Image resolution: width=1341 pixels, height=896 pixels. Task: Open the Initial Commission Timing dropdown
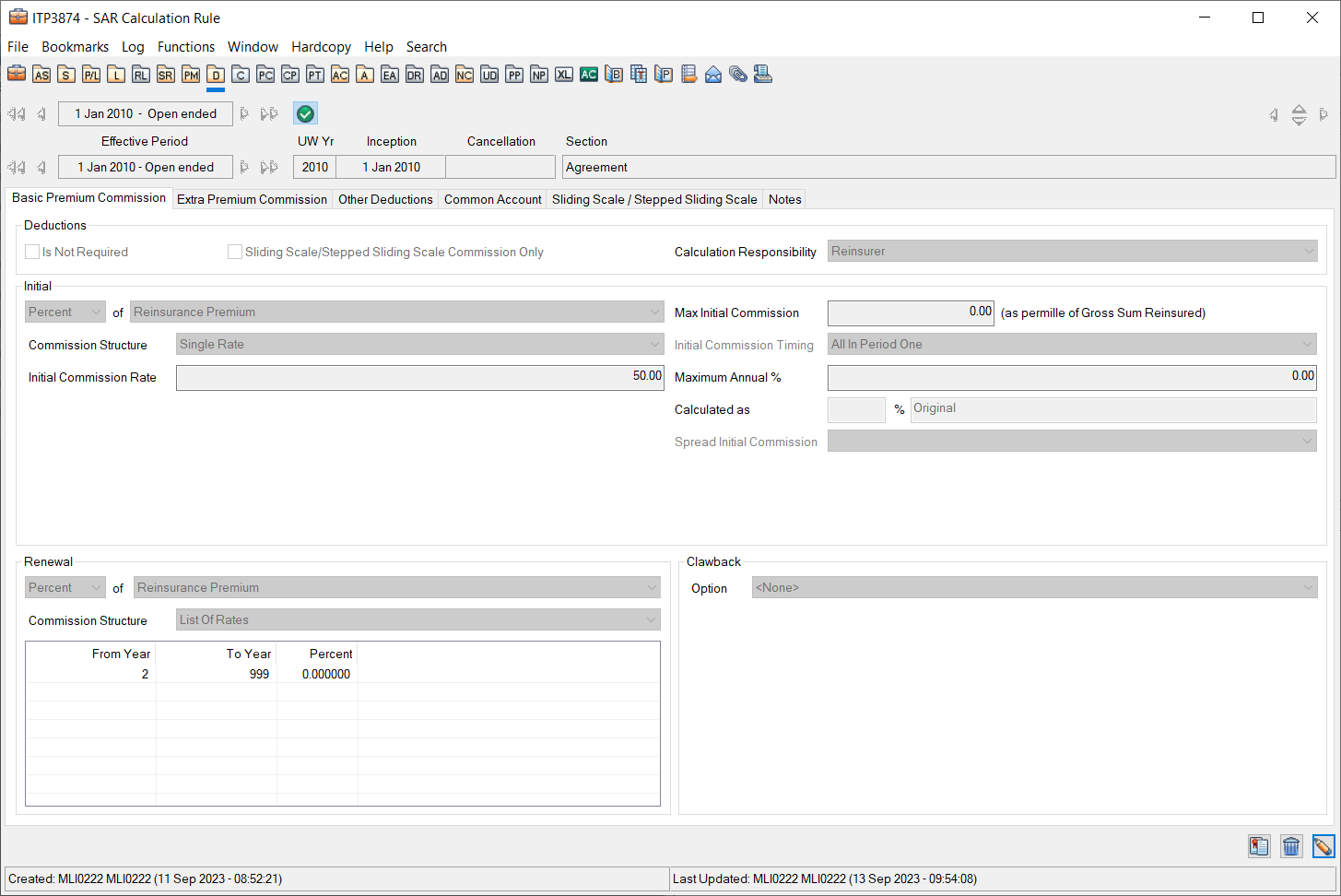click(x=1072, y=345)
